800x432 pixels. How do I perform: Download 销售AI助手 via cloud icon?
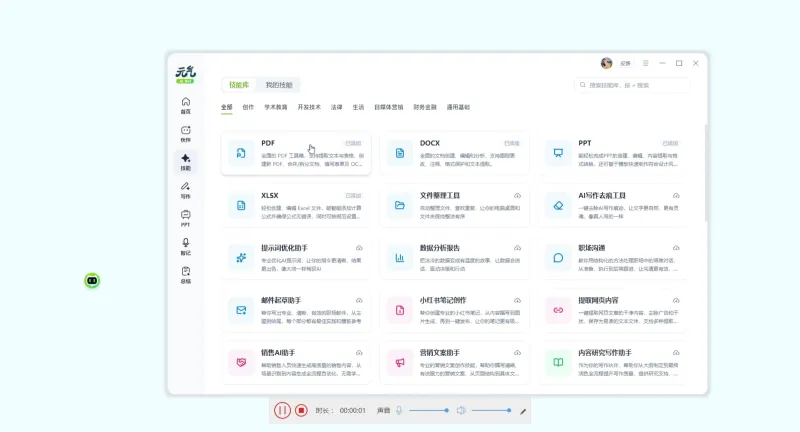[x=359, y=353]
